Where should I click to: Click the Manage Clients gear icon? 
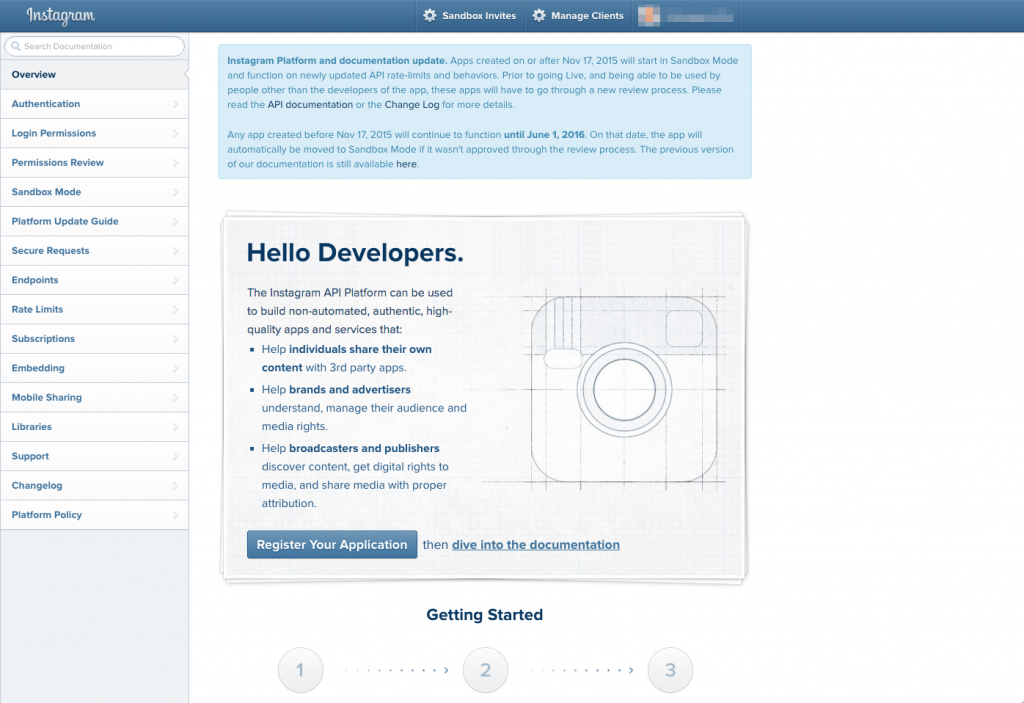click(539, 16)
